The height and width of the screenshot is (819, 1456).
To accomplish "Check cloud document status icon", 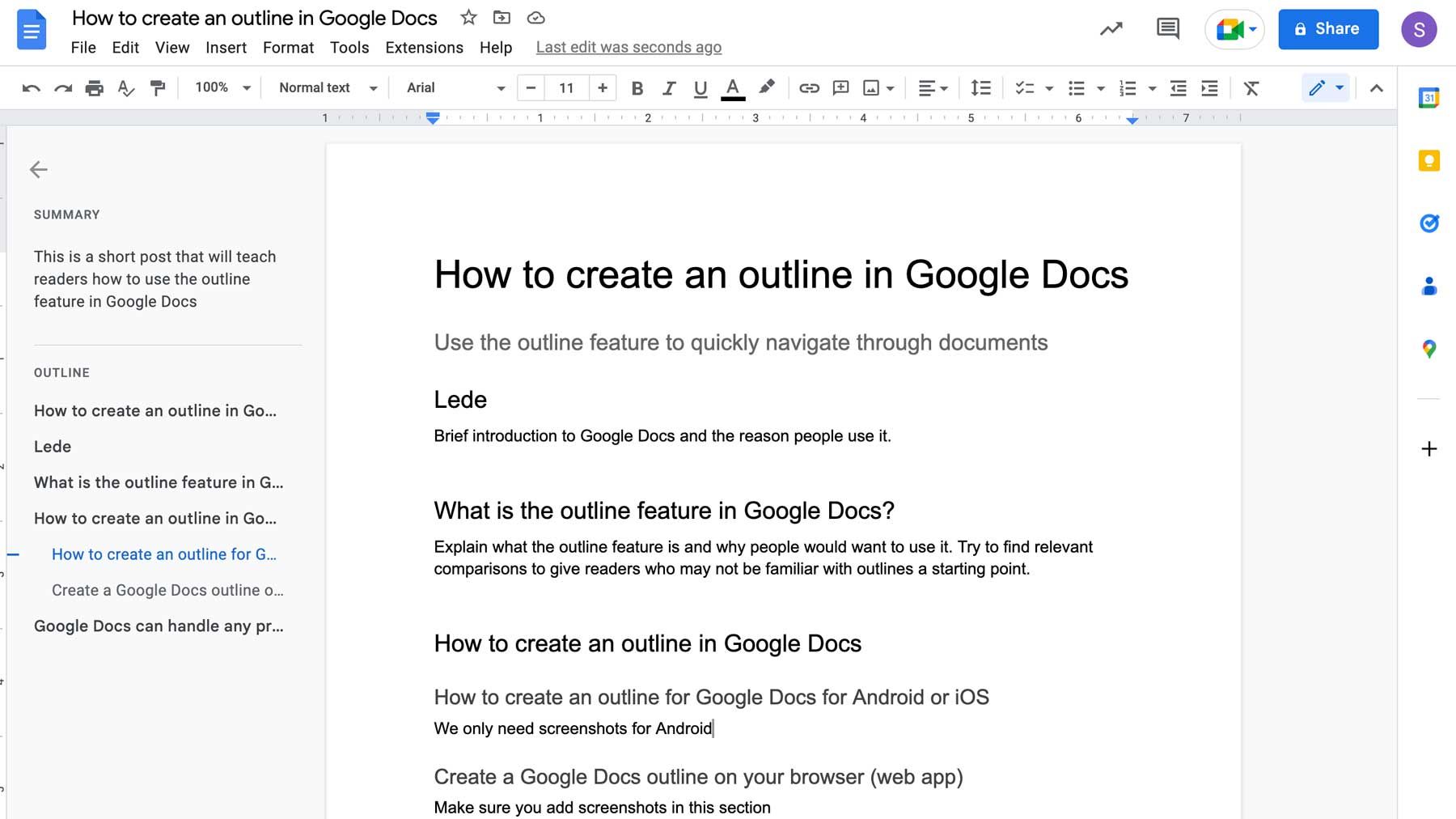I will pyautogui.click(x=535, y=17).
